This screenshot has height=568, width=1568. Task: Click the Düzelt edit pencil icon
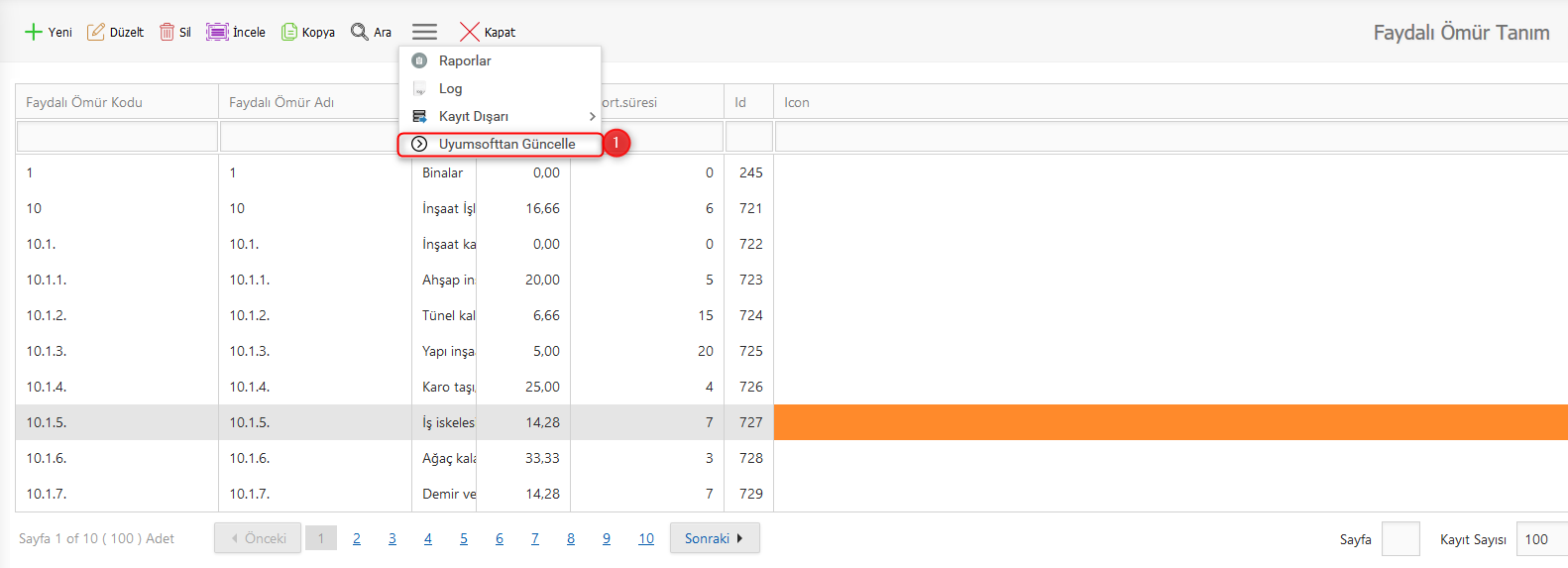pos(96,32)
